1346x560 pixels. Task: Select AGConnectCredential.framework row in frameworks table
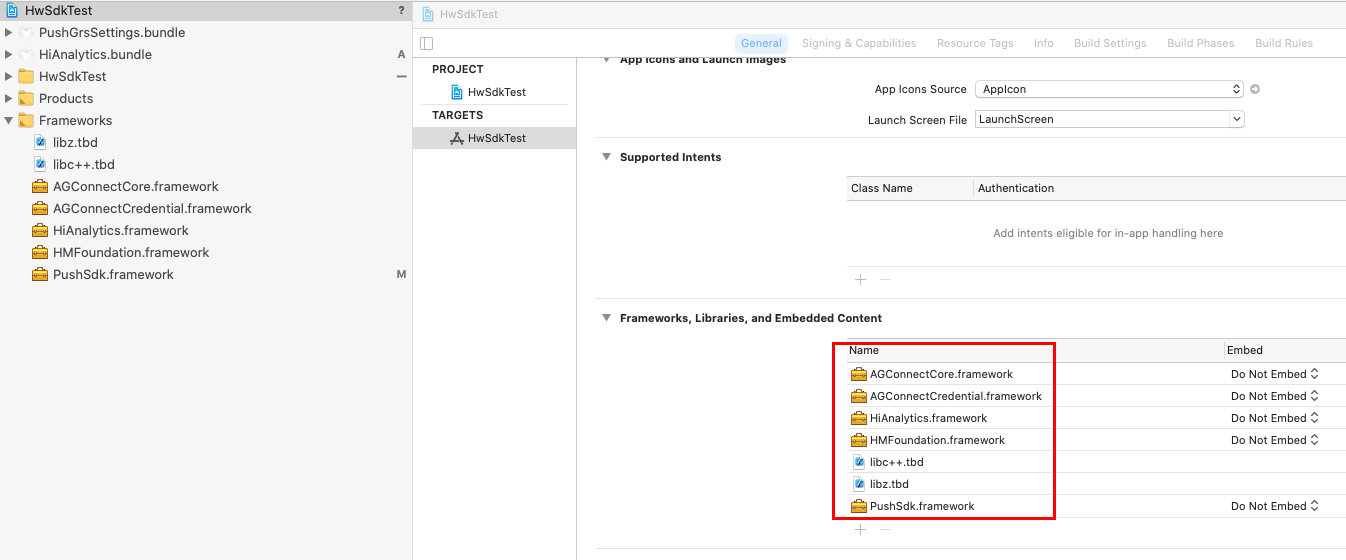tap(1096, 396)
